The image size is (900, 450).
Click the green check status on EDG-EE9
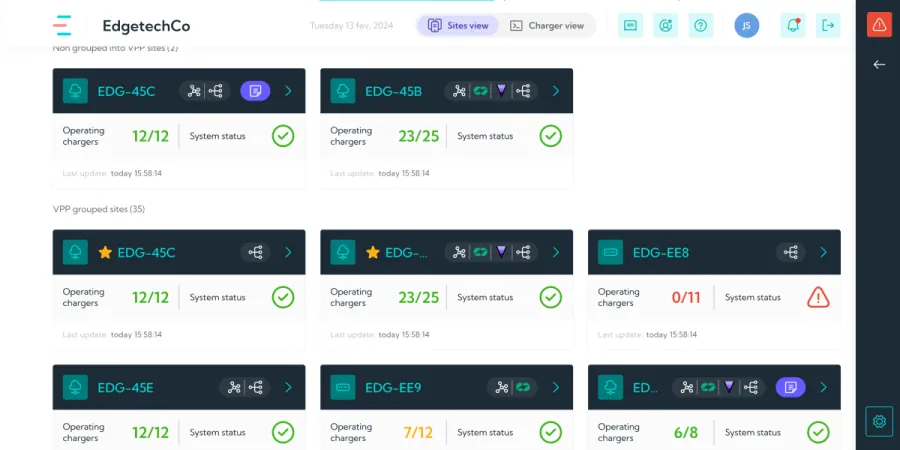tap(551, 432)
